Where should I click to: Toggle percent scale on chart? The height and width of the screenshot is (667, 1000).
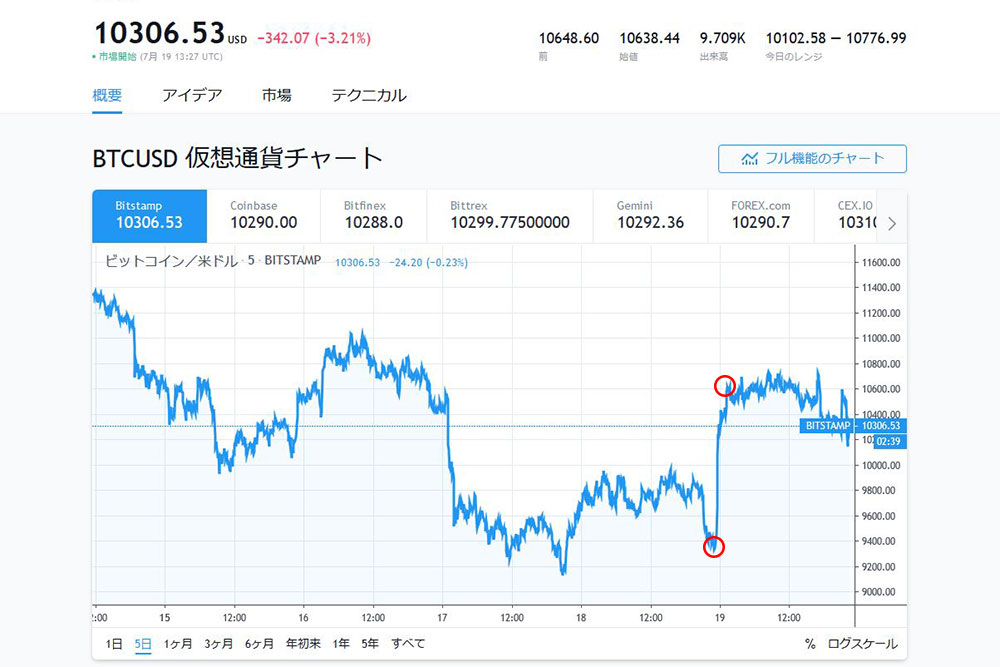click(x=810, y=644)
